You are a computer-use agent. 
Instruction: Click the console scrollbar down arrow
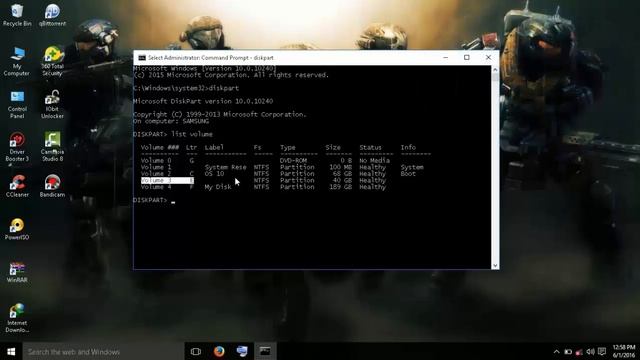495,265
